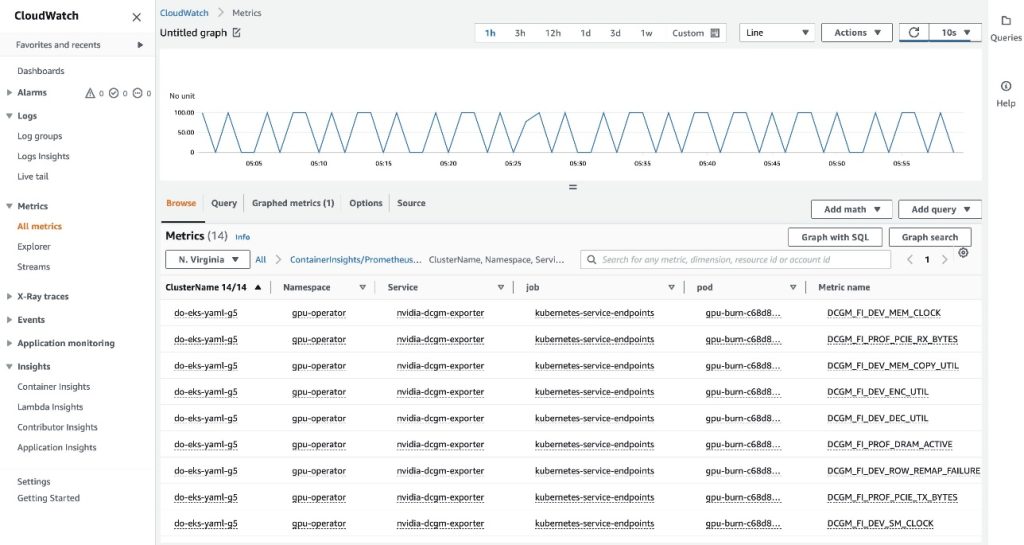Viewport: 1024px width, 545px height.
Task: Open the custom time range calendar icon
Action: click(715, 33)
